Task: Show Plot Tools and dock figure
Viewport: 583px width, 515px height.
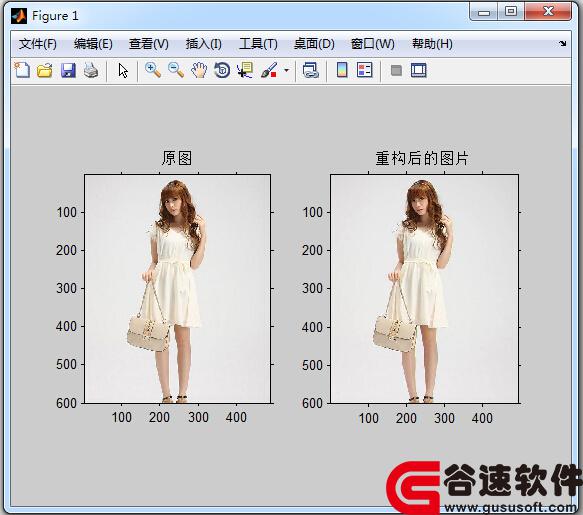Action: pyautogui.click(x=419, y=70)
